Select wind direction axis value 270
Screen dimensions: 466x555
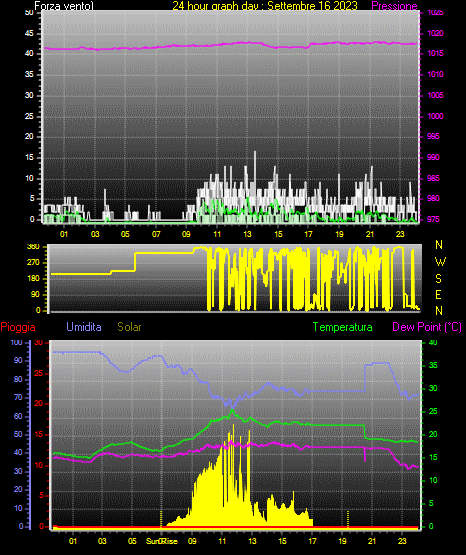point(33,263)
